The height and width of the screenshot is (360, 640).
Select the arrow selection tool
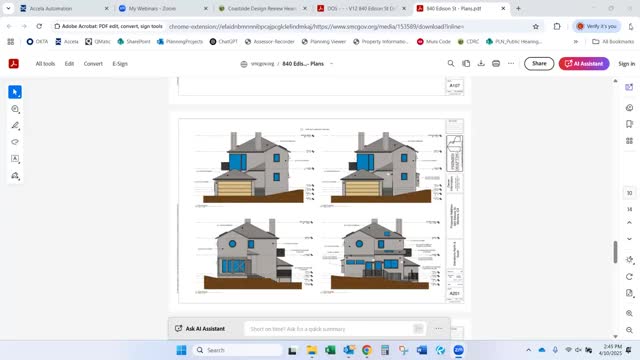pyautogui.click(x=15, y=92)
